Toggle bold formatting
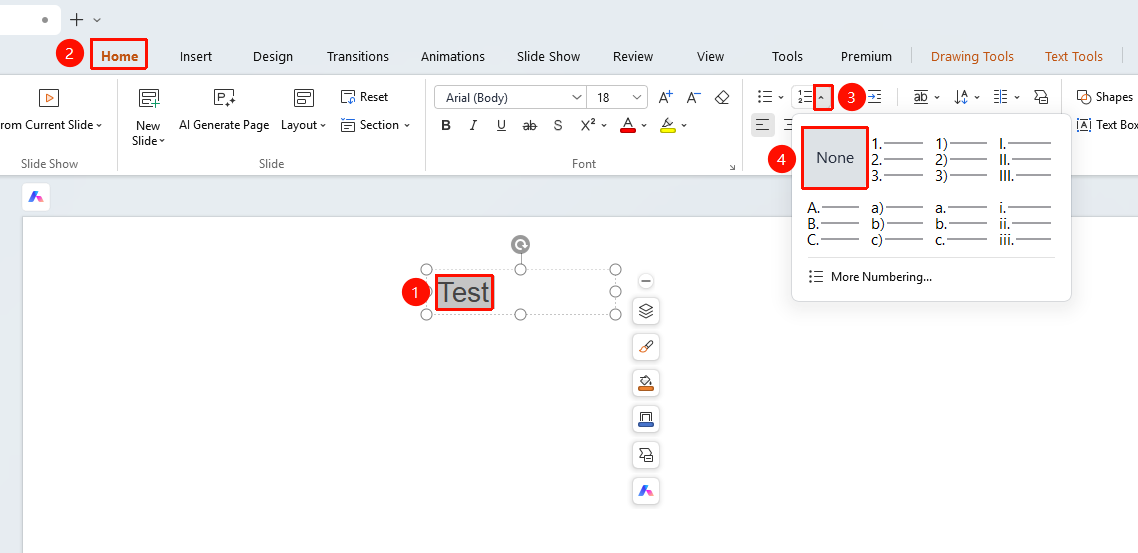The height and width of the screenshot is (553, 1138). coord(446,126)
